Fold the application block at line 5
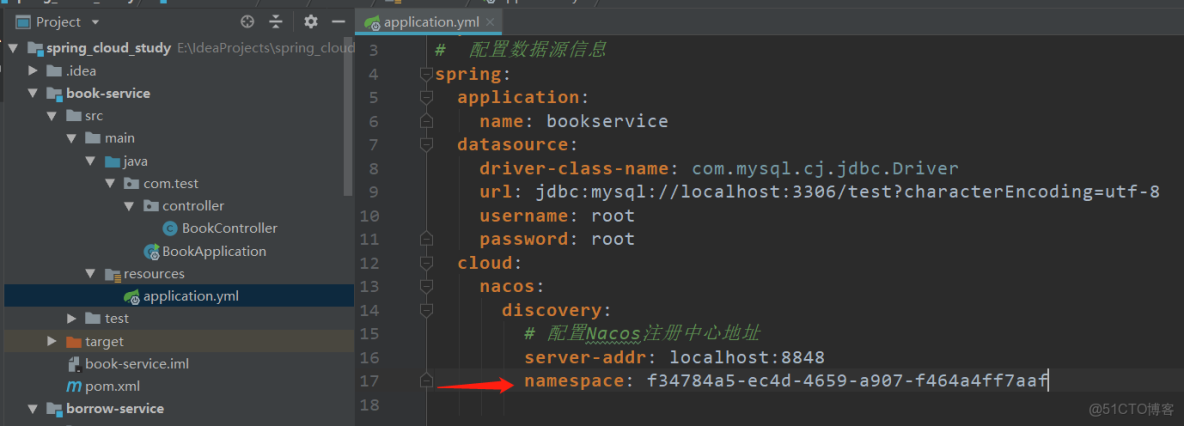 pyautogui.click(x=427, y=97)
